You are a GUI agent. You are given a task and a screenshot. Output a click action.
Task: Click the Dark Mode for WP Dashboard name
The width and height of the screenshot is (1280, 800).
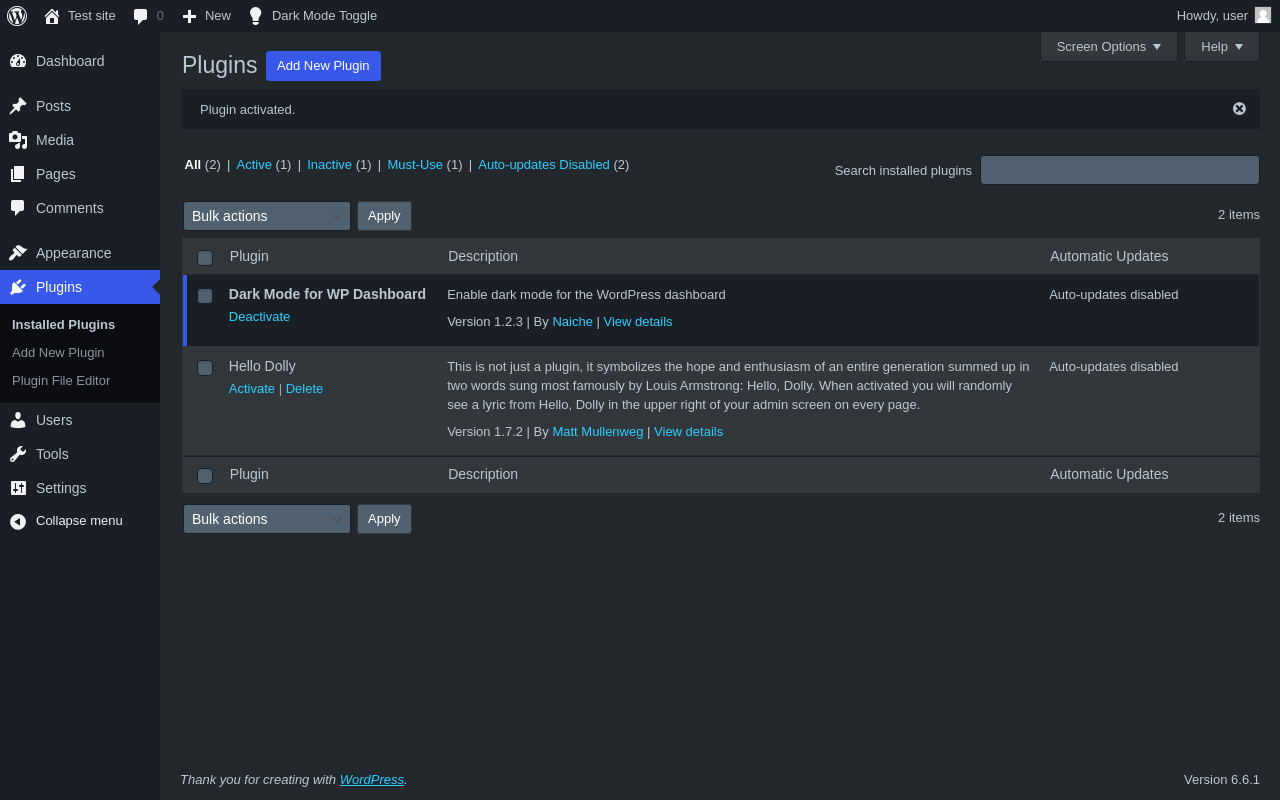point(327,294)
